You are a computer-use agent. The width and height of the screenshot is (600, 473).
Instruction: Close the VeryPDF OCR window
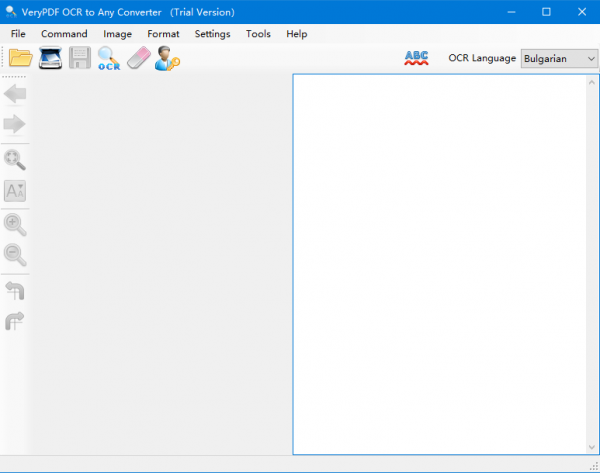click(582, 12)
